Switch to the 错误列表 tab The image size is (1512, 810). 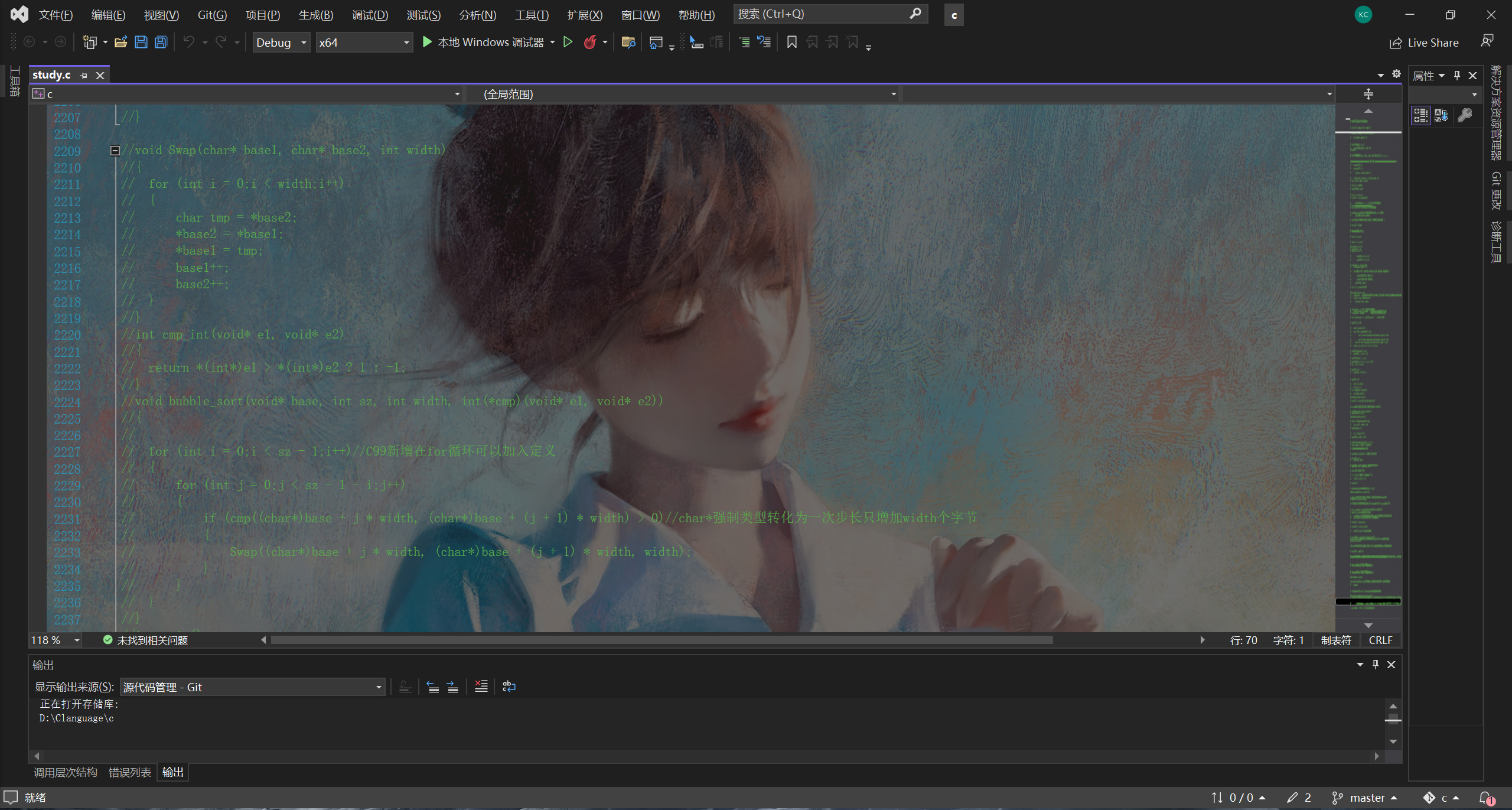point(130,772)
